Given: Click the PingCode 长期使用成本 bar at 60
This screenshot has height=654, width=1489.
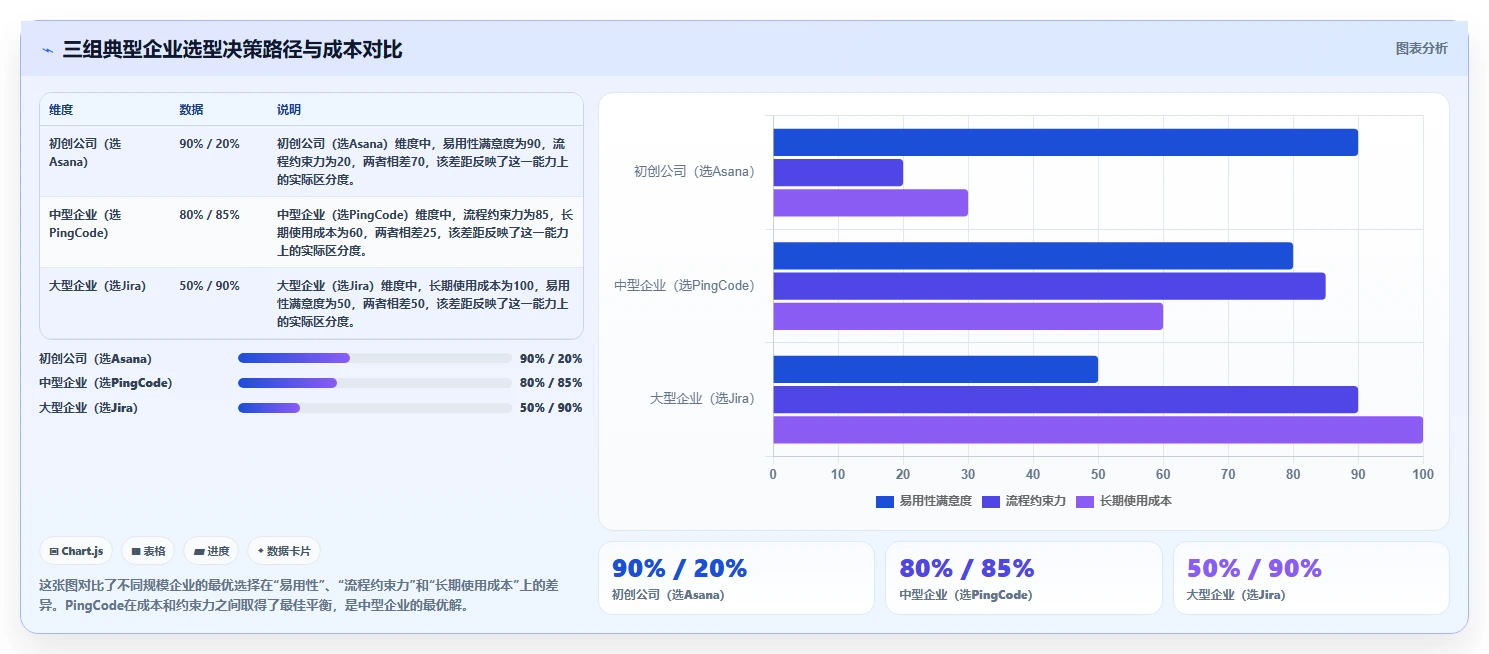Looking at the screenshot, I should pos(968,316).
